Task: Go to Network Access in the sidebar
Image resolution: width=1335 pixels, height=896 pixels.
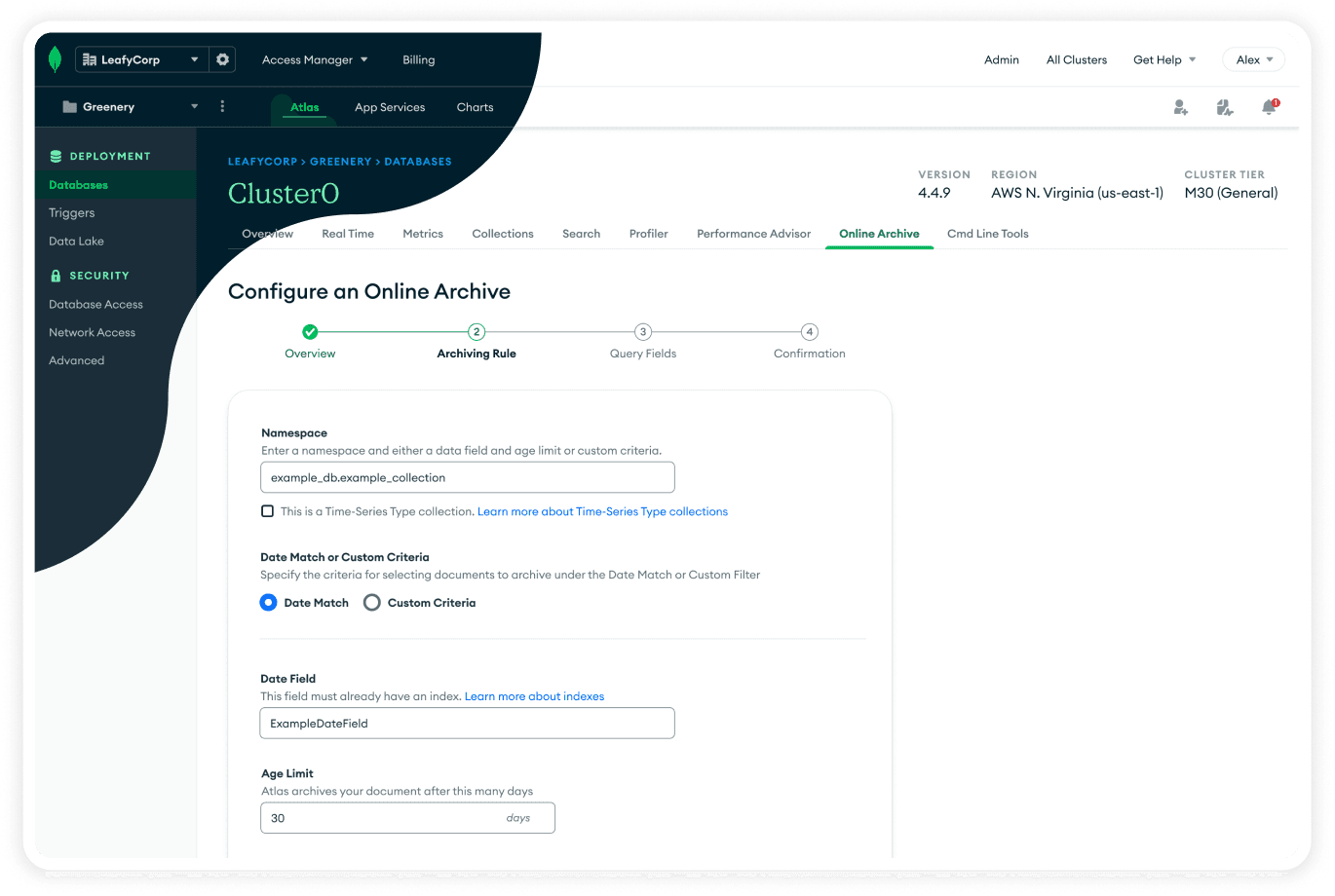Action: pos(93,332)
